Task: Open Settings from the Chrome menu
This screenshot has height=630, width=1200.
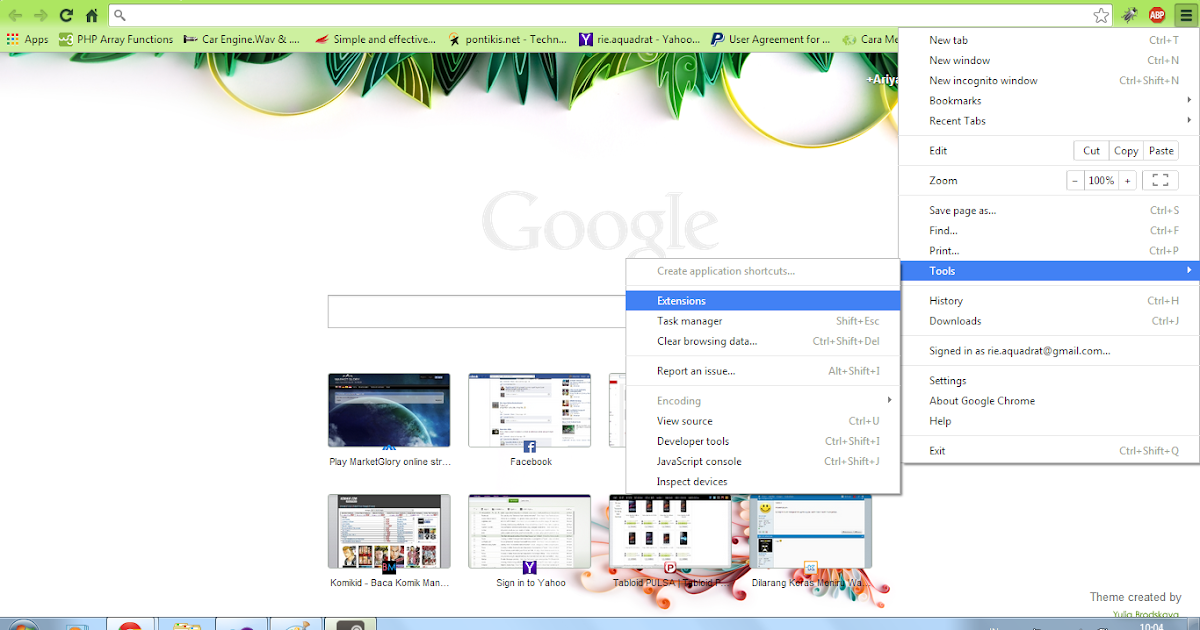Action: pos(1048,381)
